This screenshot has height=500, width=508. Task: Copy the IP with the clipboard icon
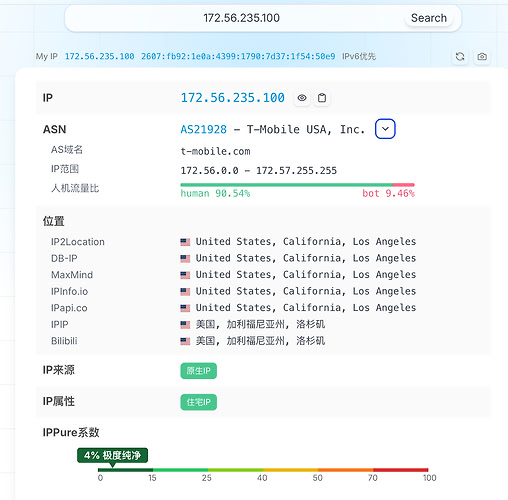pos(322,98)
